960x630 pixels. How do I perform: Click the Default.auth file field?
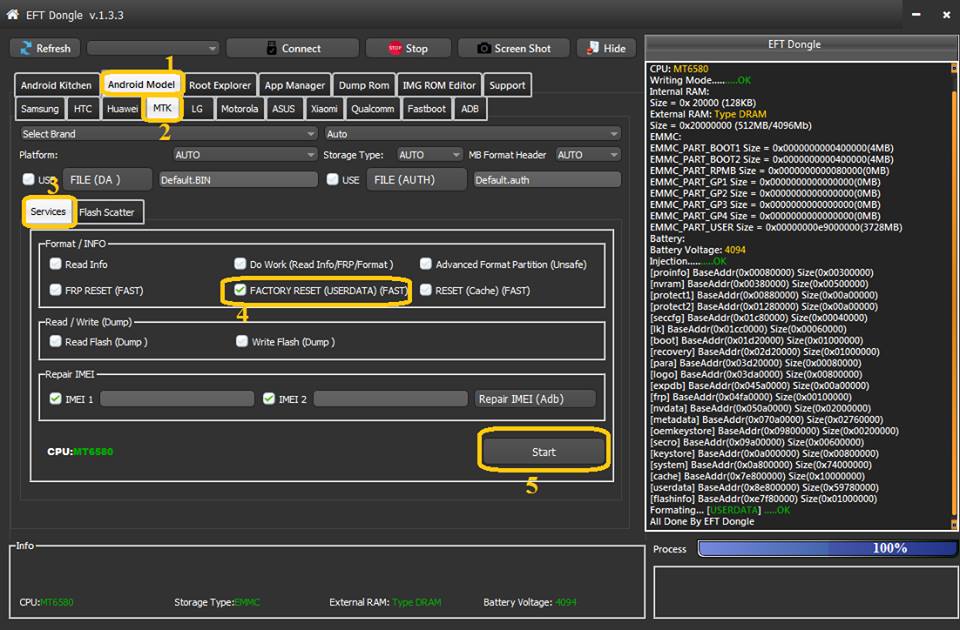tap(547, 179)
